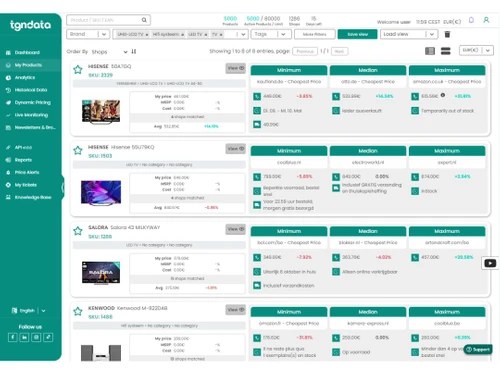Open the Hisense 50A7GQ TV thumbnail
Viewport: 500px width, 375px height.
[101, 112]
